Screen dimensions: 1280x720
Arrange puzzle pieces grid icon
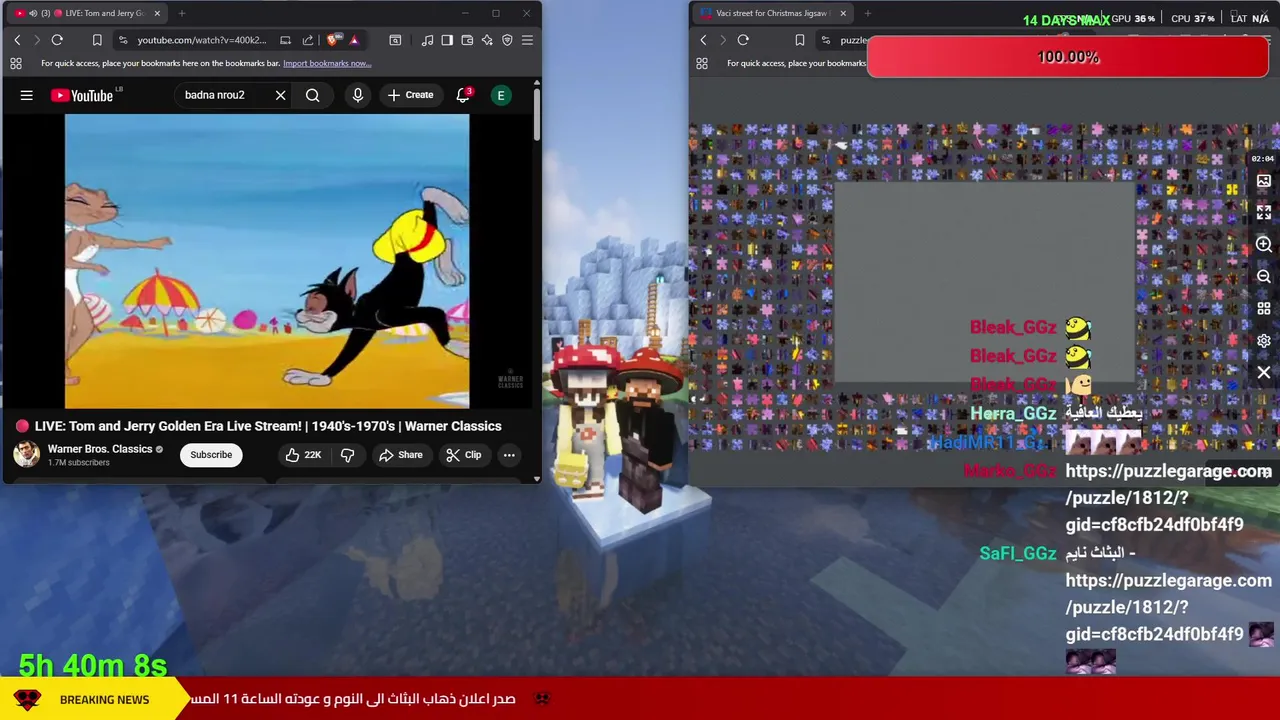[1264, 308]
